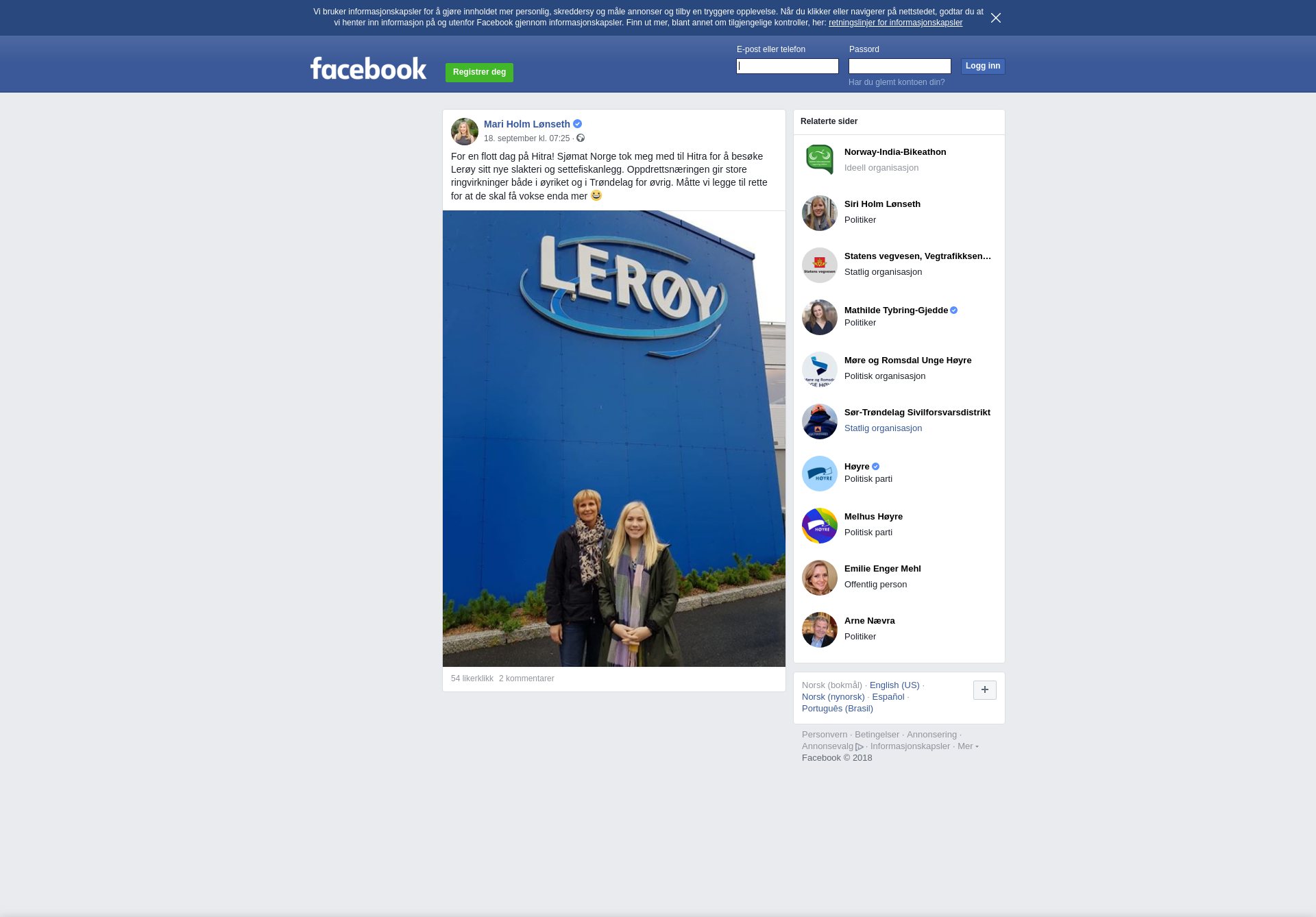1316x917 pixels.
Task: Dismiss the cookie banner with the X
Action: click(996, 18)
